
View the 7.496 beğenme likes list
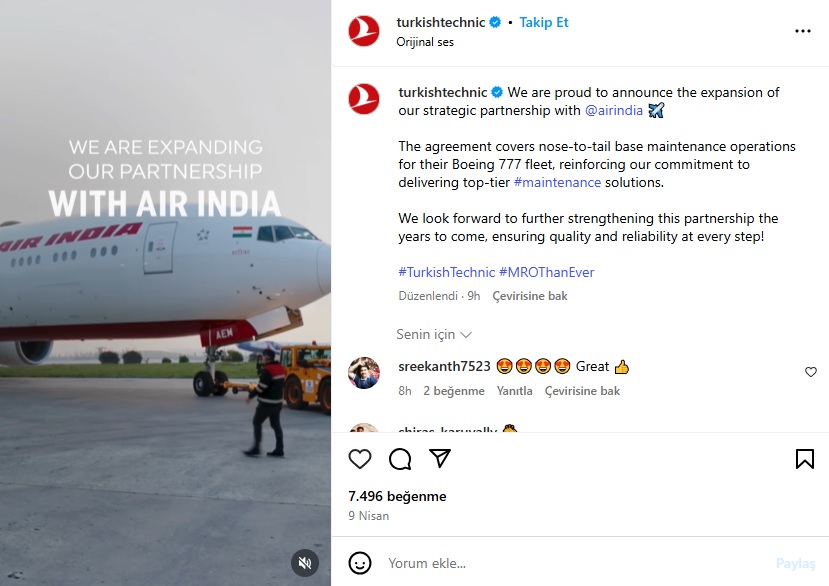pos(397,496)
